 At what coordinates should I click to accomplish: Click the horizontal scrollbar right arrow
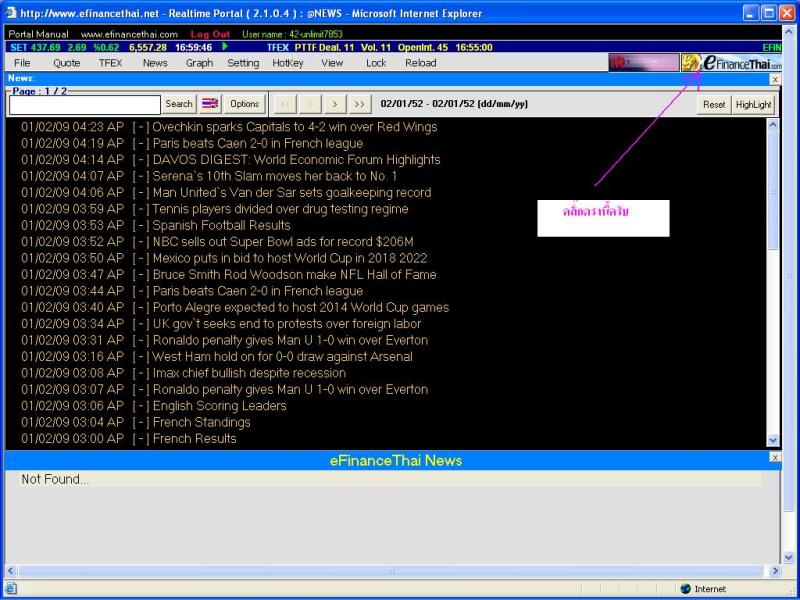coord(775,571)
